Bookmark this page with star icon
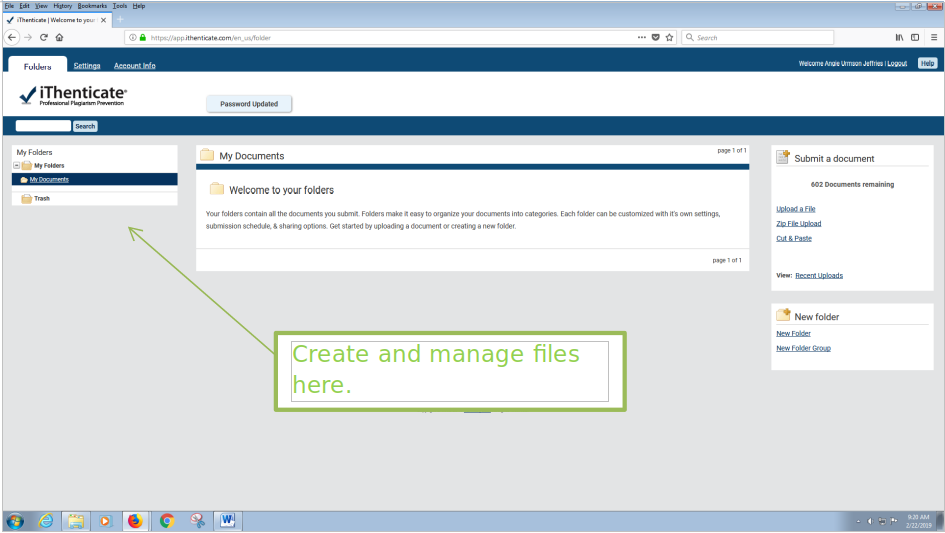Viewport: 945px width, 533px height. 669,37
